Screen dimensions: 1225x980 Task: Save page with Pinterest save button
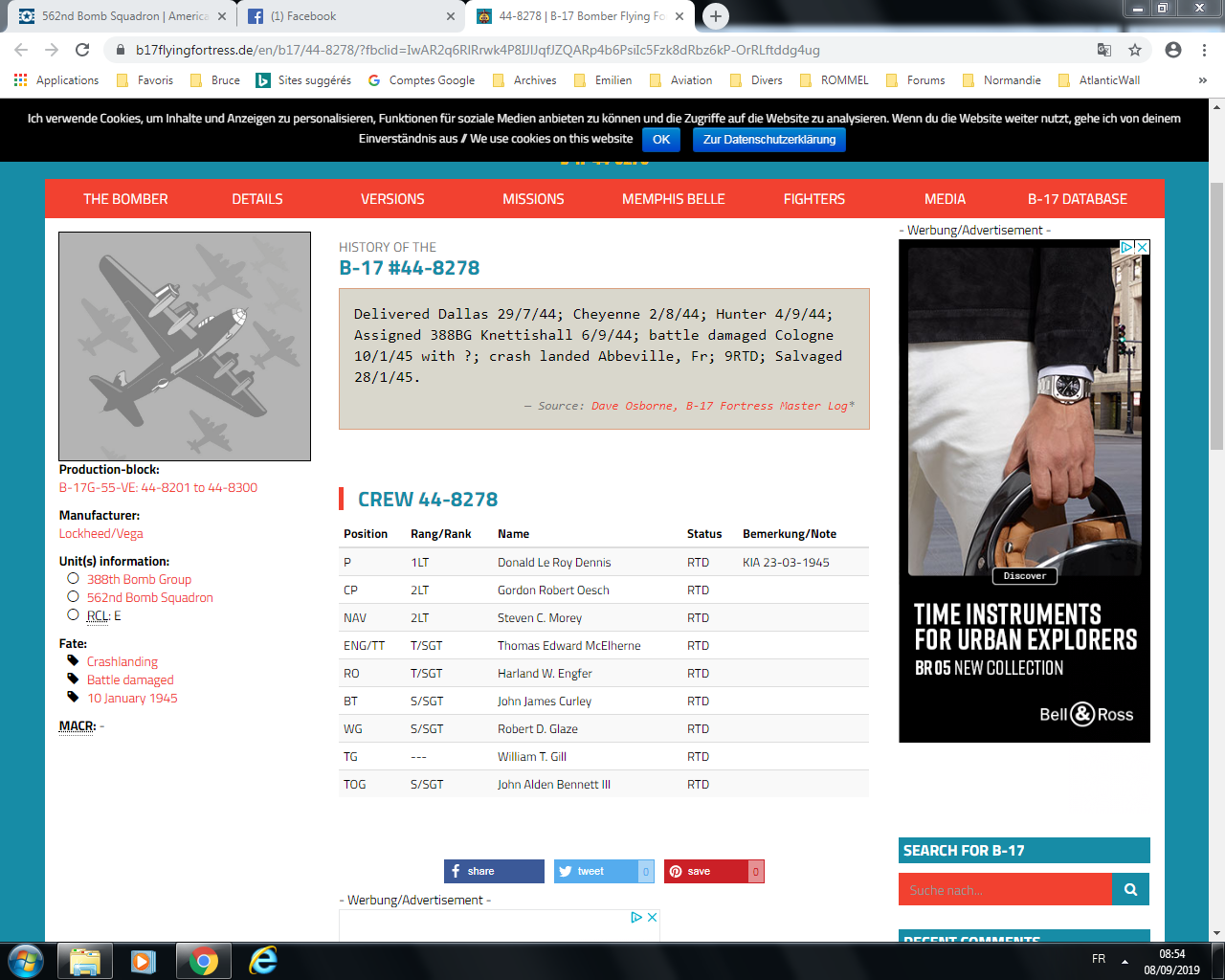(714, 871)
